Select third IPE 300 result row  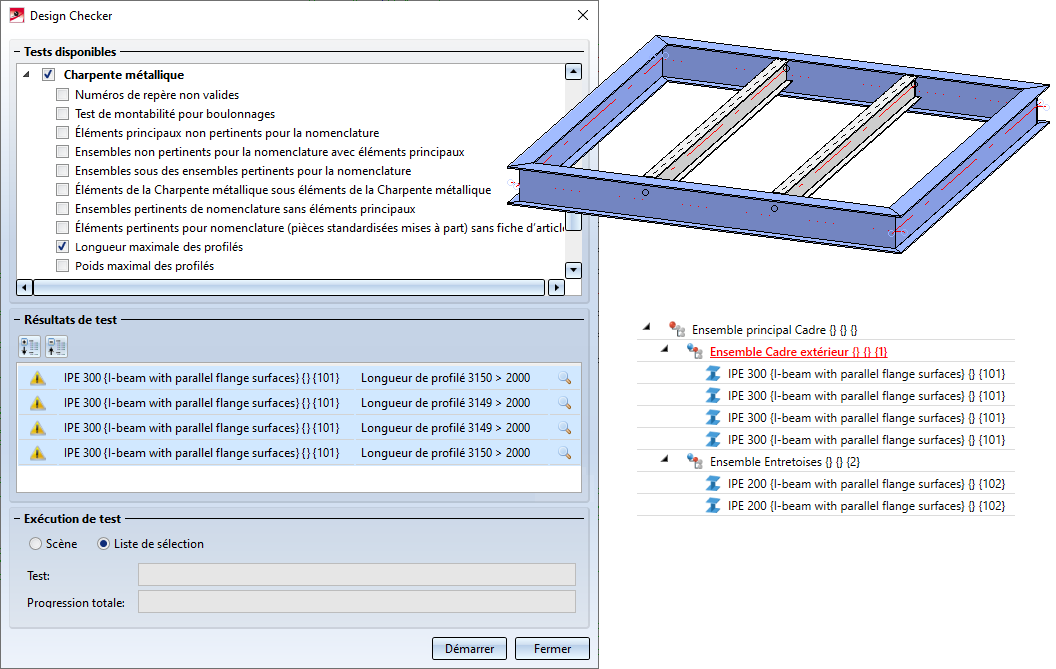pyautogui.click(x=298, y=428)
